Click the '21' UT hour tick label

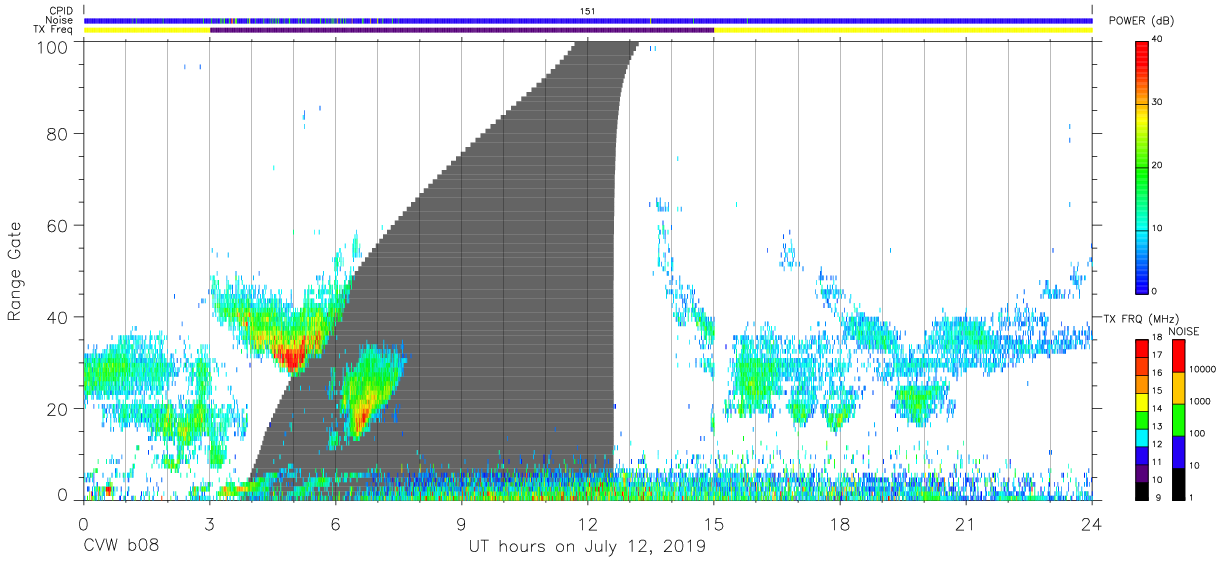coord(966,523)
